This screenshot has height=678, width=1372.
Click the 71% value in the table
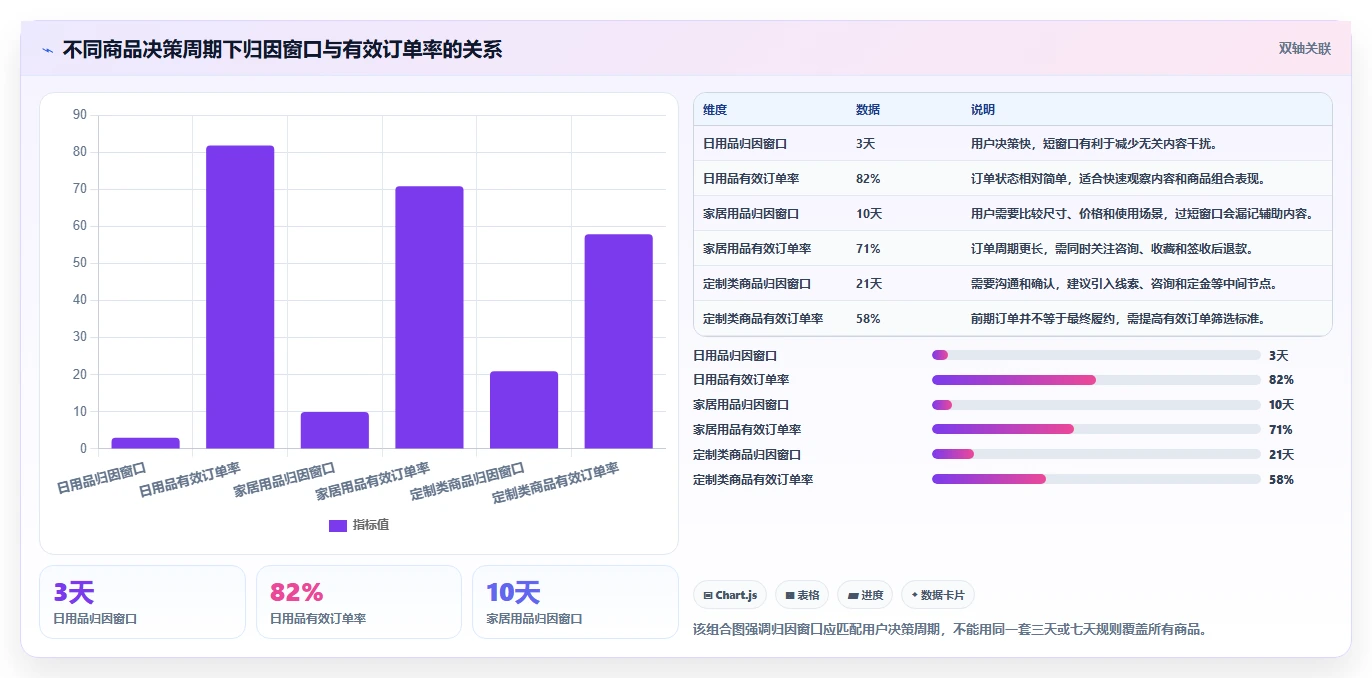click(x=868, y=249)
